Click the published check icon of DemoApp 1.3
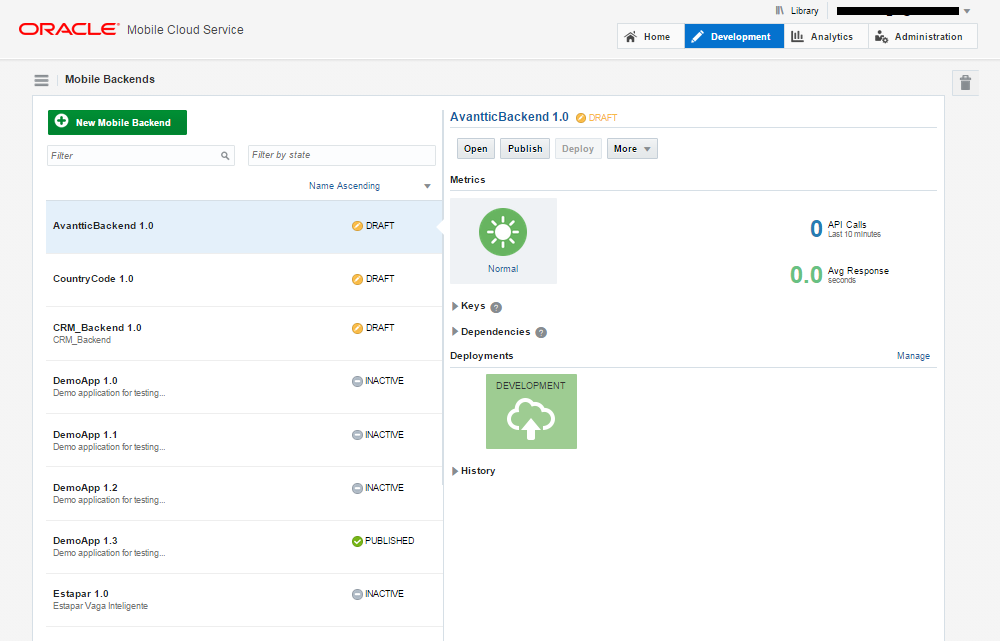This screenshot has height=641, width=1000. pos(357,542)
